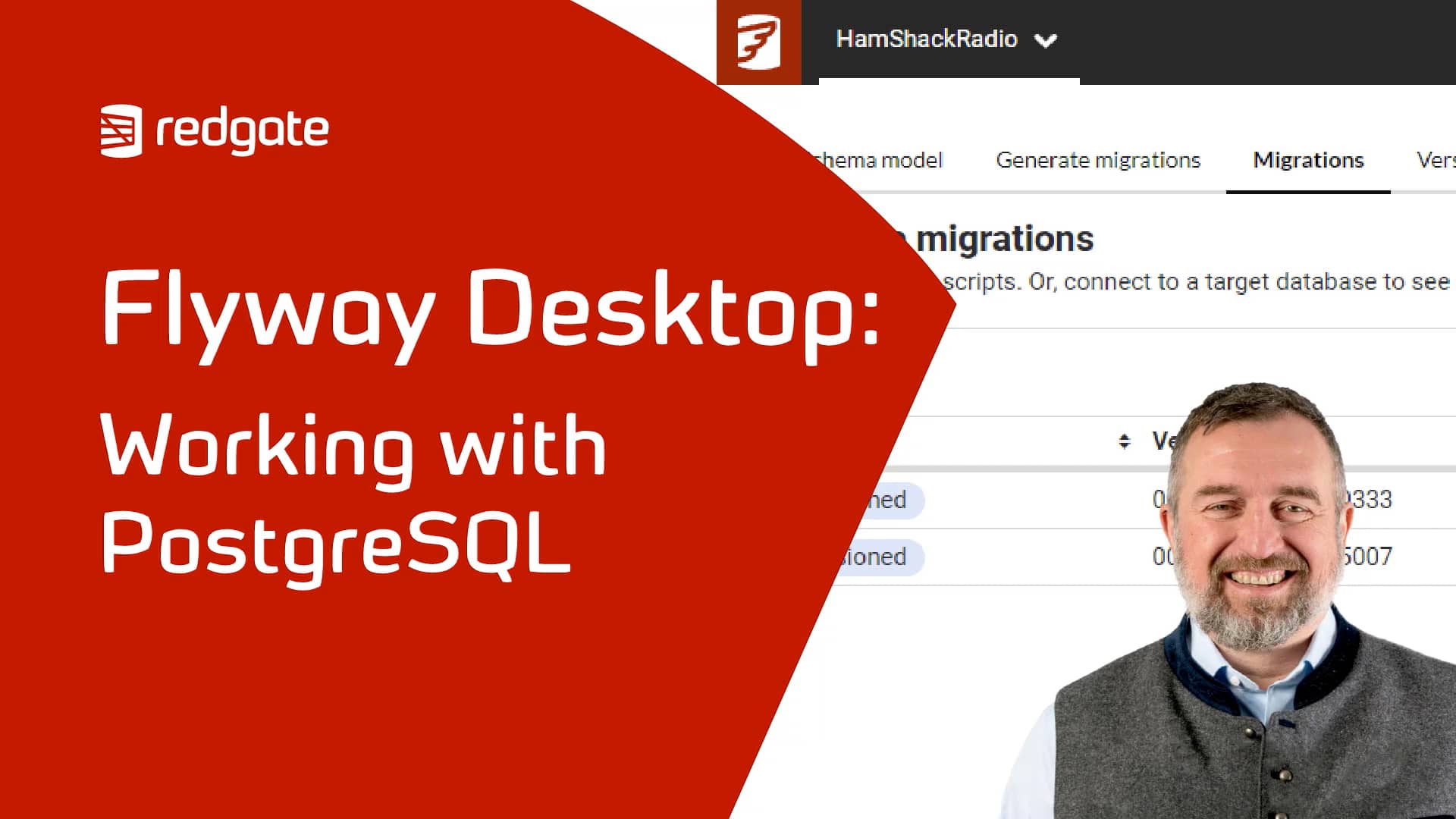Sort by the column arrows icon
Viewport: 1456px width, 819px height.
(x=1125, y=441)
